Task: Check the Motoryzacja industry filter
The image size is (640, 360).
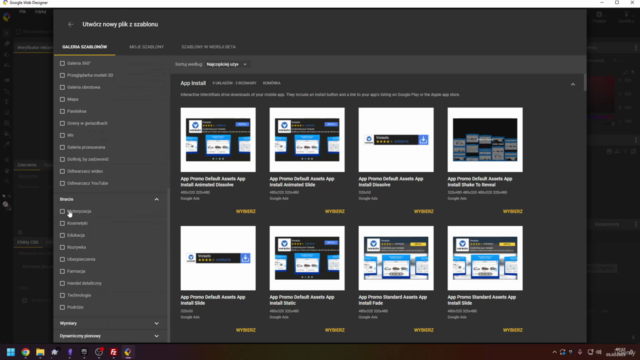Action: (x=62, y=211)
